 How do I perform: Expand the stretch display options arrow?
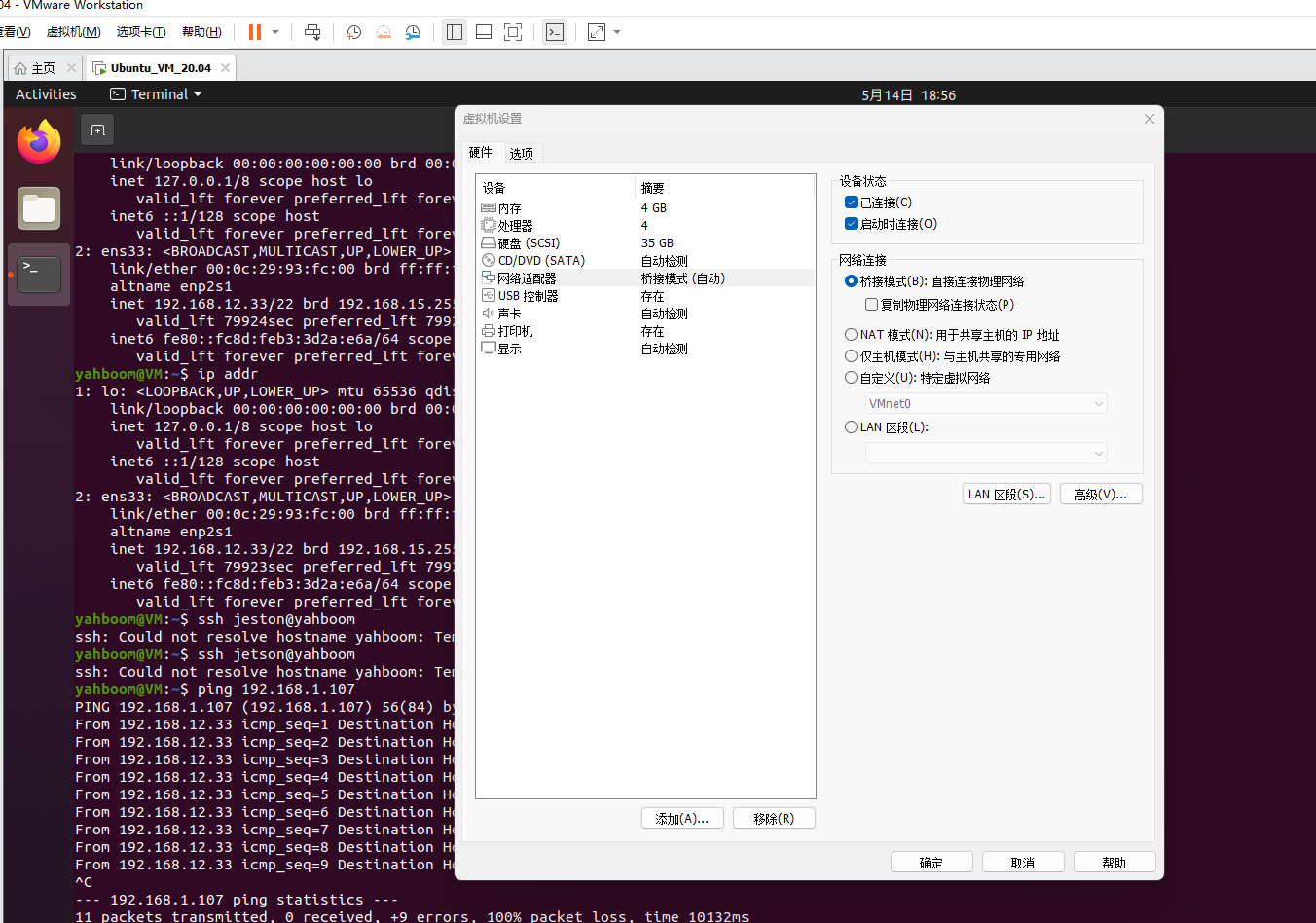(x=617, y=32)
